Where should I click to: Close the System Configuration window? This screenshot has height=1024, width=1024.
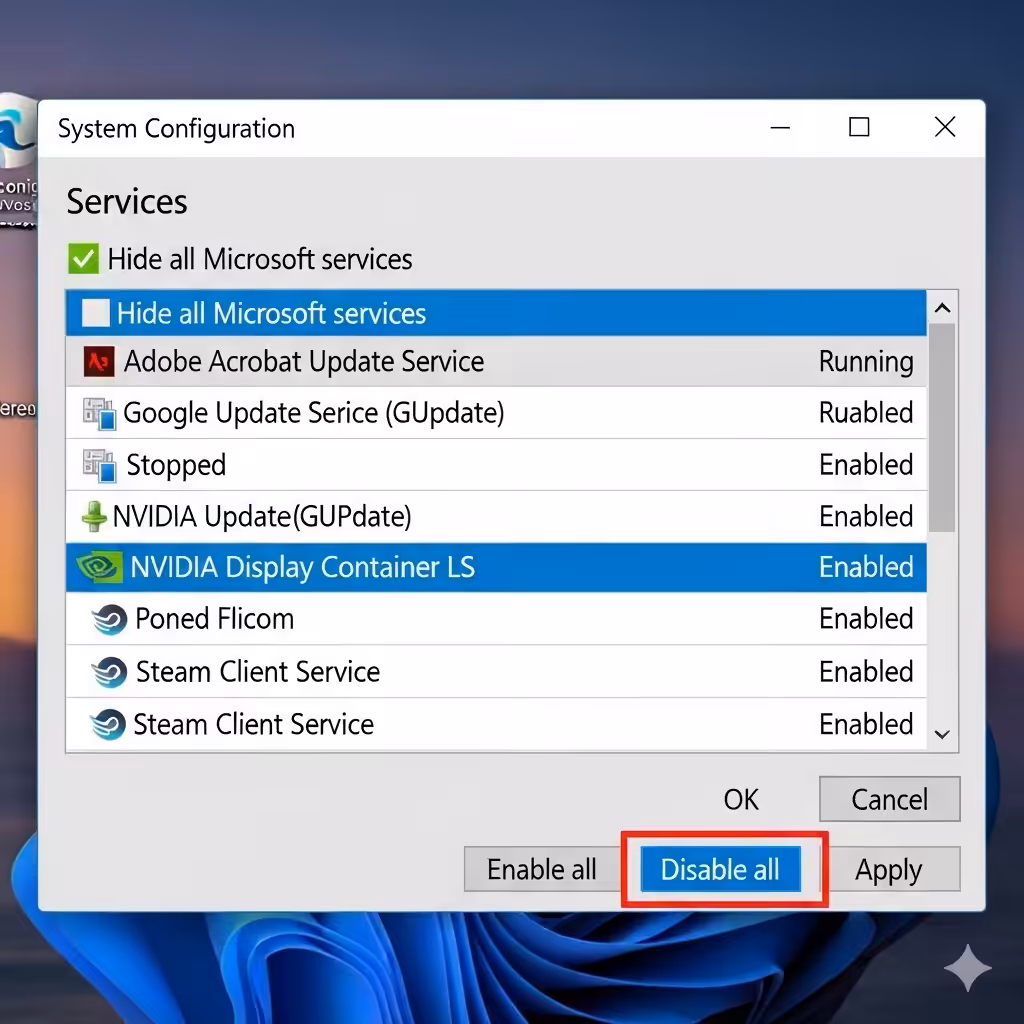(x=945, y=127)
